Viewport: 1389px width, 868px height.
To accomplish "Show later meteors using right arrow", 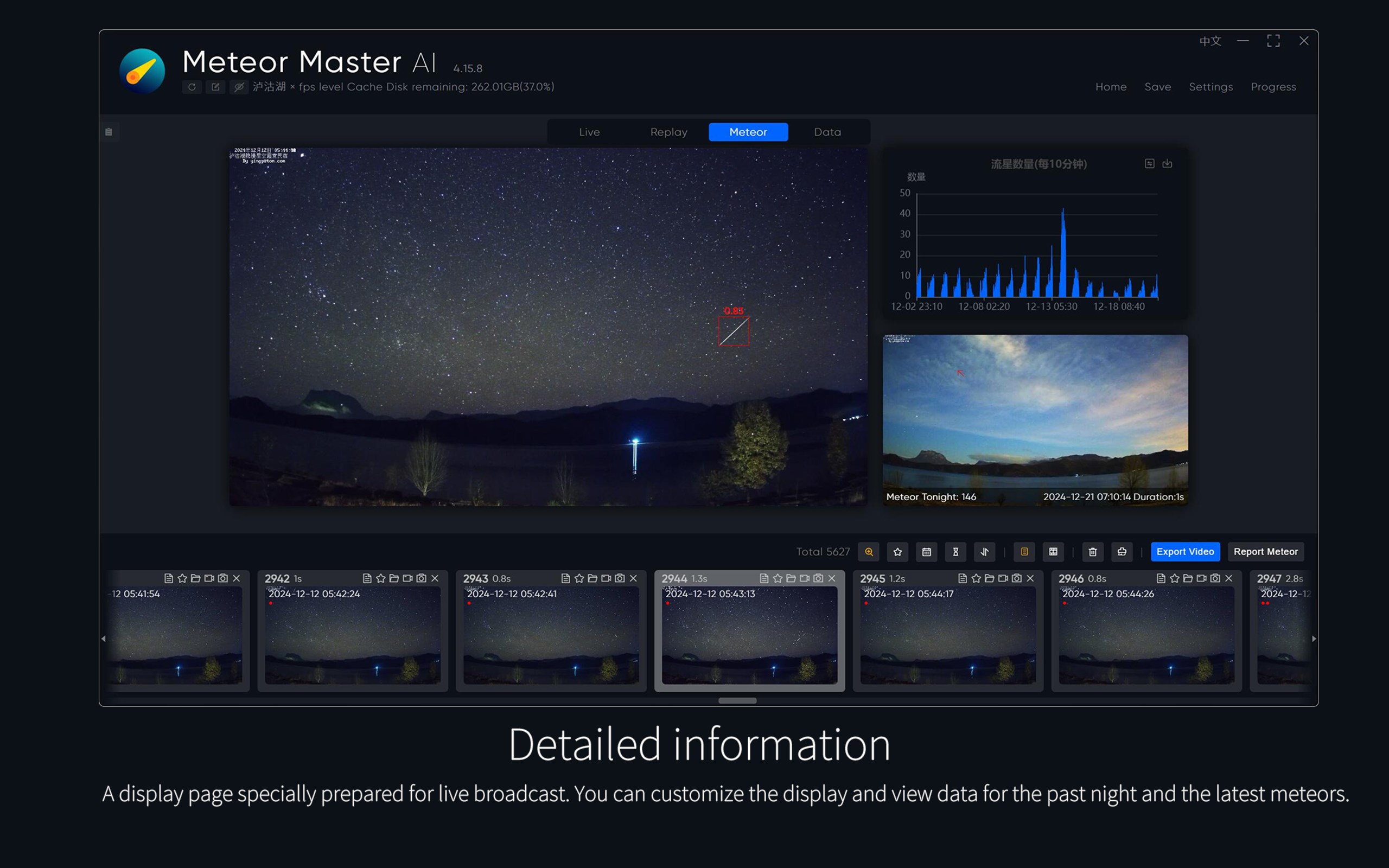I will click(1314, 638).
